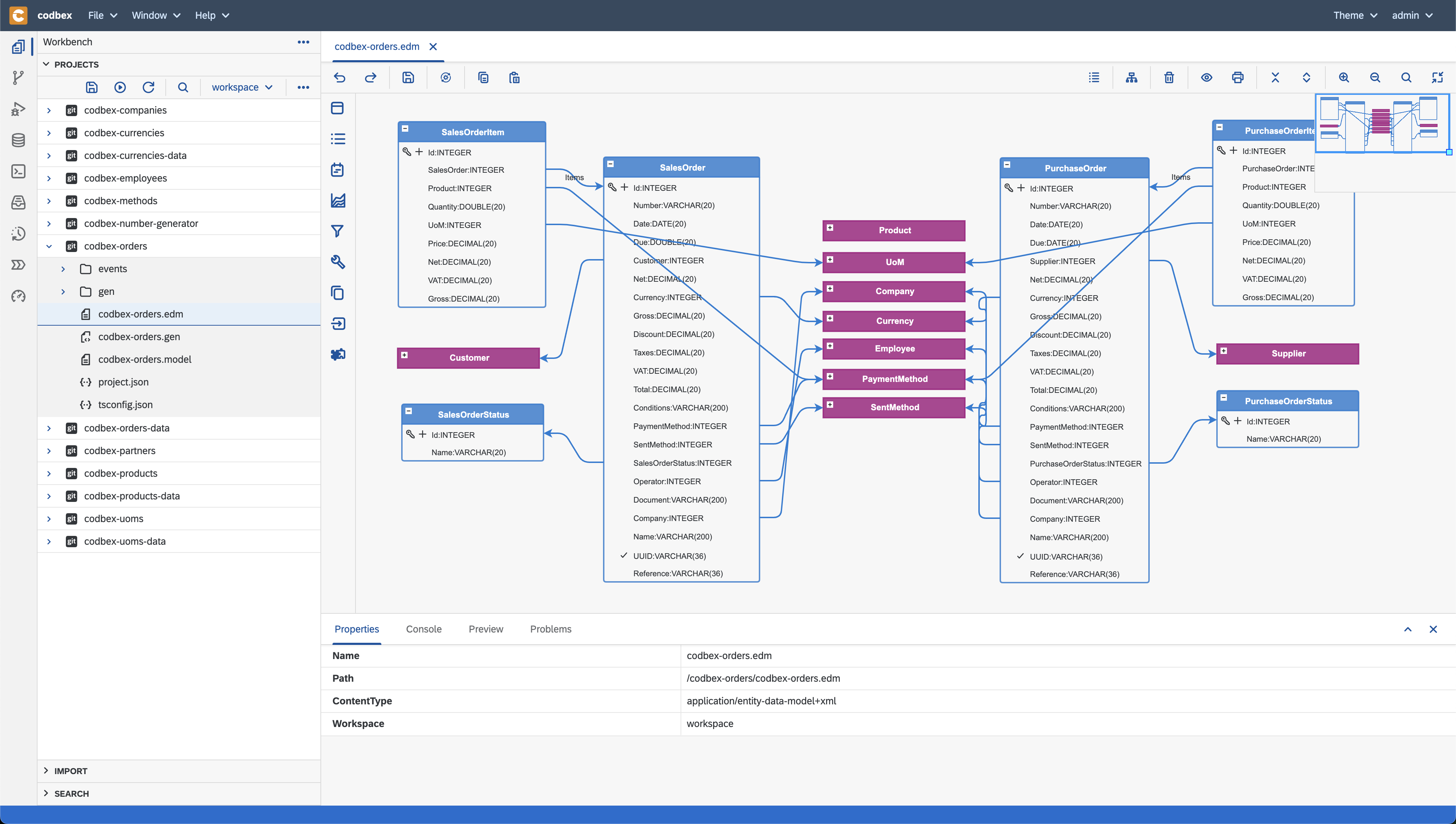Open the Terminal perspective in sidebar
The width and height of the screenshot is (1456, 824).
[18, 171]
